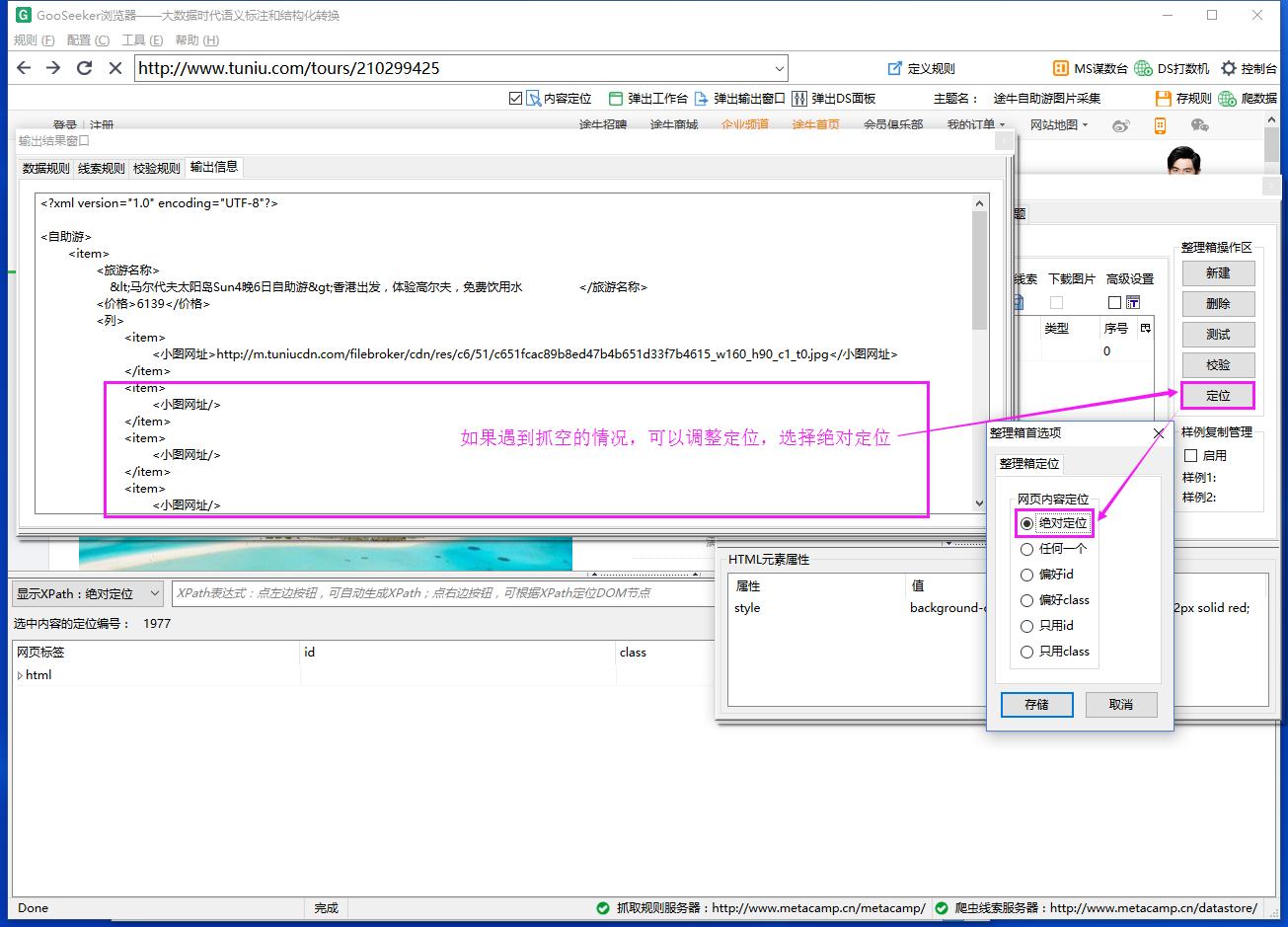Cancel the dialog with 取消 button
This screenshot has height=927, width=1288.
pyautogui.click(x=1121, y=705)
